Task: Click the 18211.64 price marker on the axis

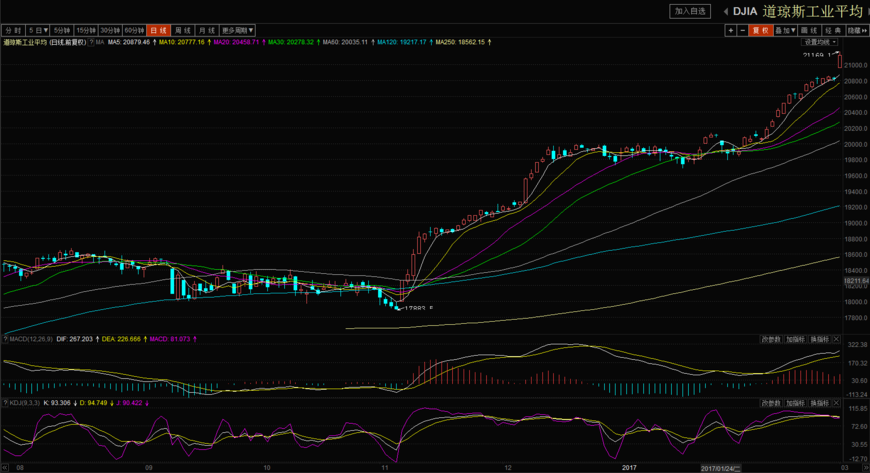Action: coord(856,281)
